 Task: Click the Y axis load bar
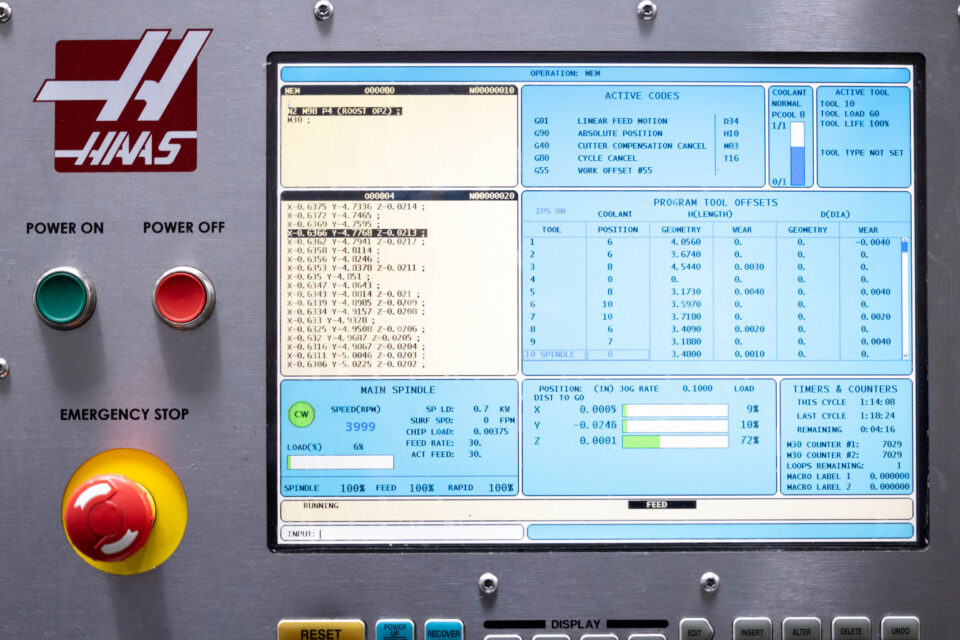675,426
